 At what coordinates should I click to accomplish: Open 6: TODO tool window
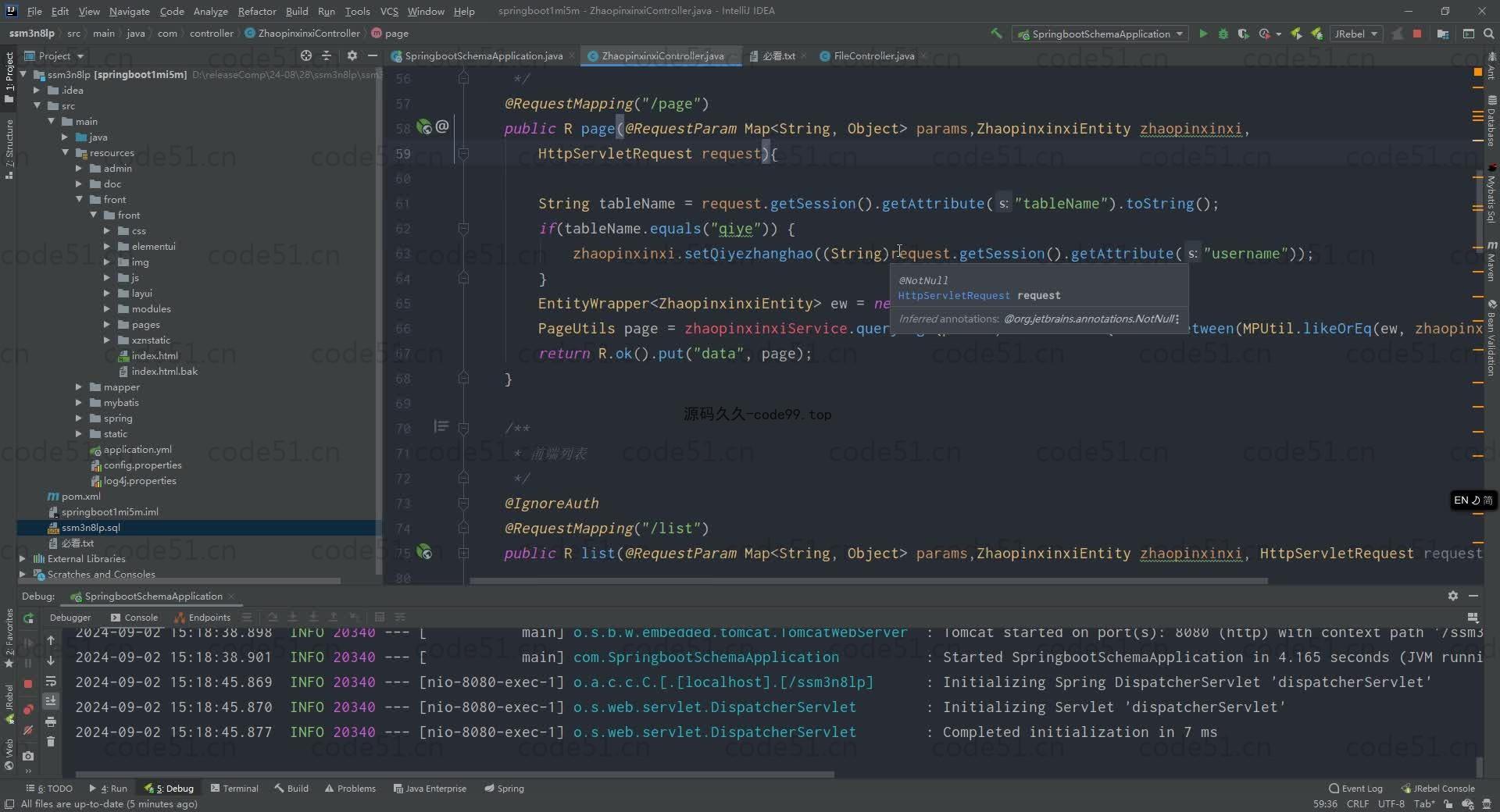click(49, 788)
